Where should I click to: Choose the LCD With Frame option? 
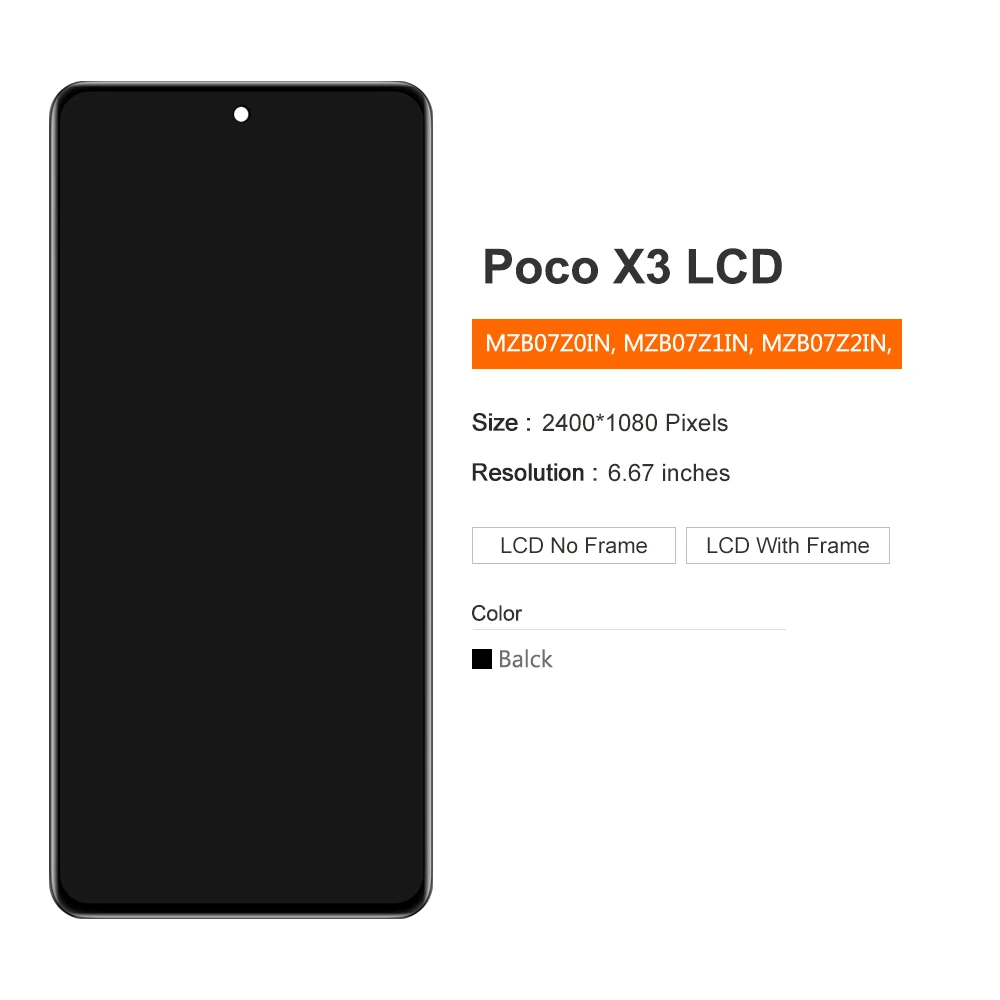(788, 545)
